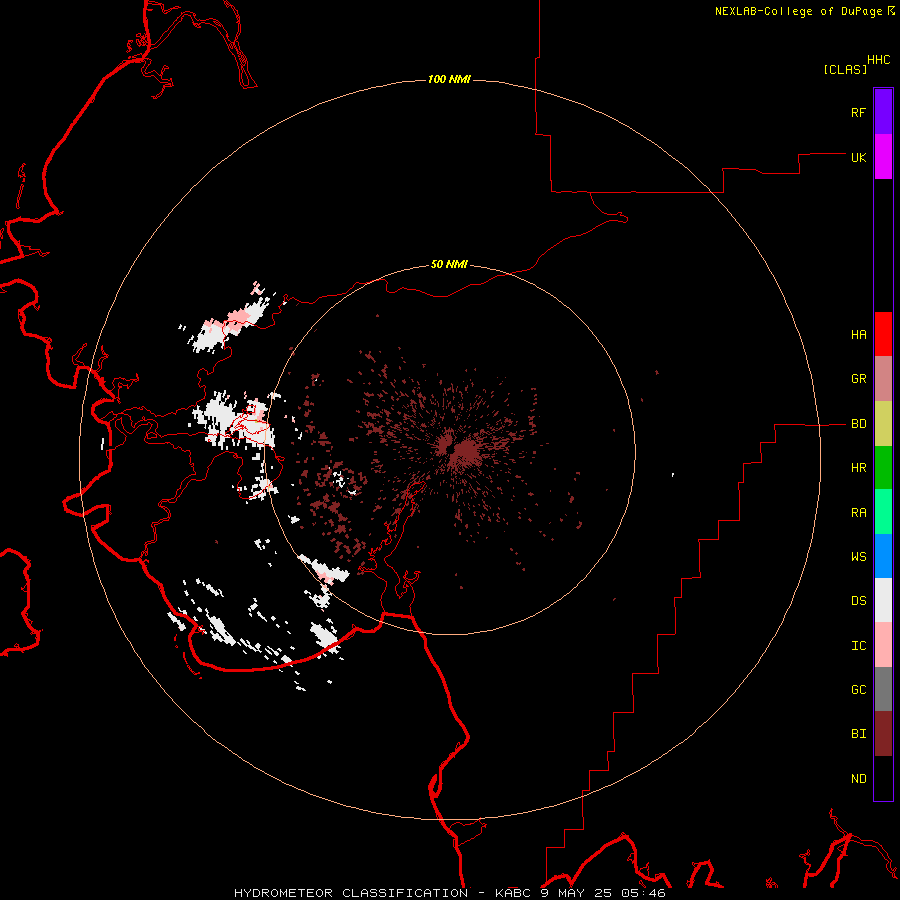
Task: Click the ND black legend color swatch
Action: tap(883, 778)
